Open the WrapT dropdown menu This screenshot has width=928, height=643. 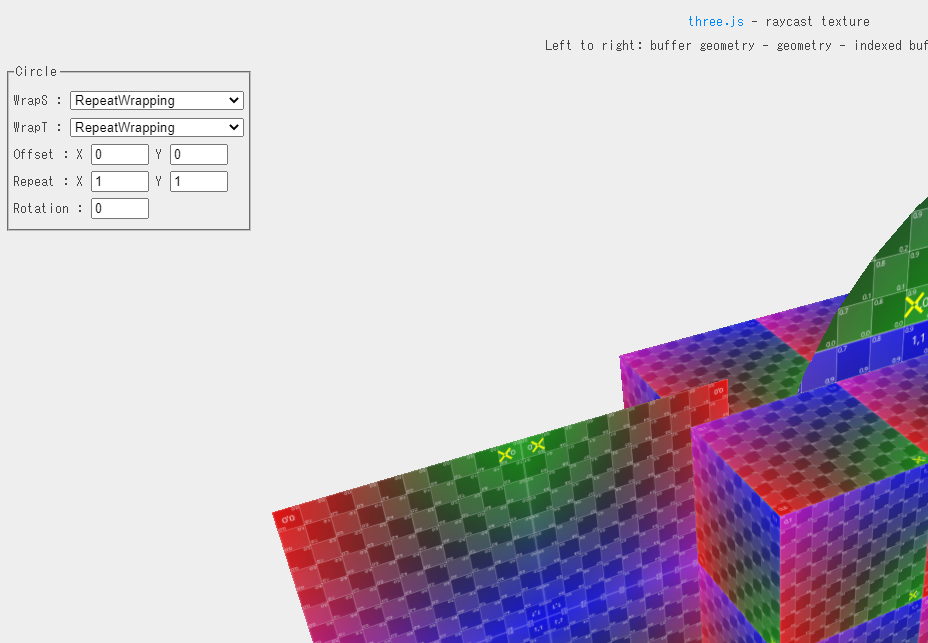(x=156, y=127)
